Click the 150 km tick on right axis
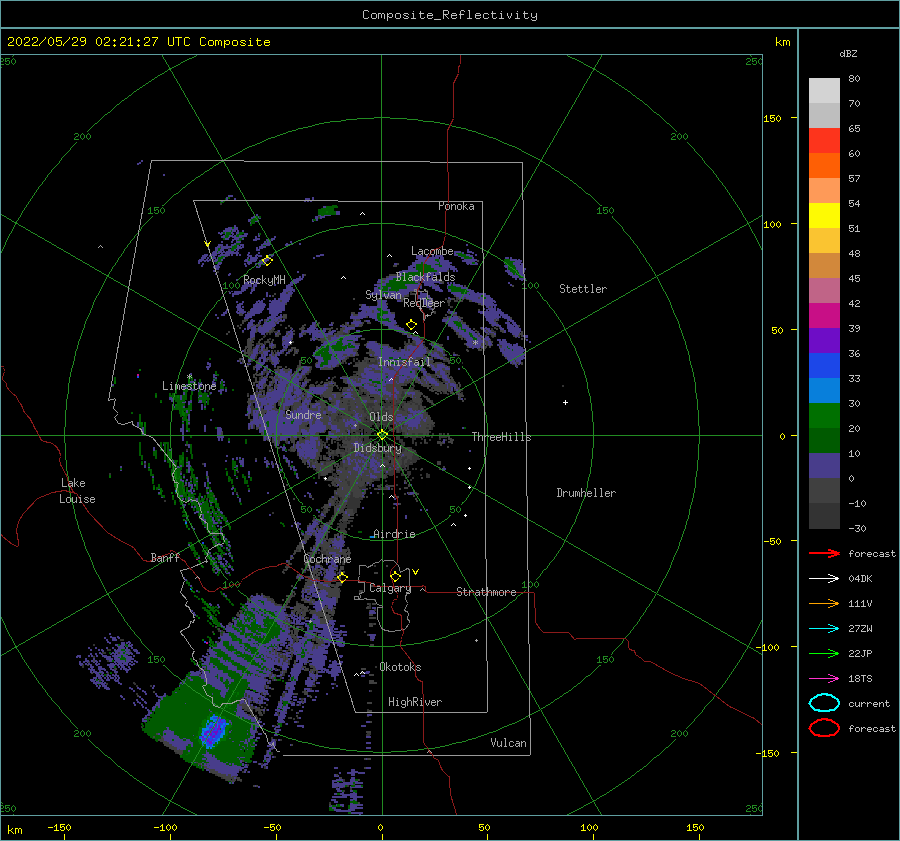900x841 pixels. [772, 118]
